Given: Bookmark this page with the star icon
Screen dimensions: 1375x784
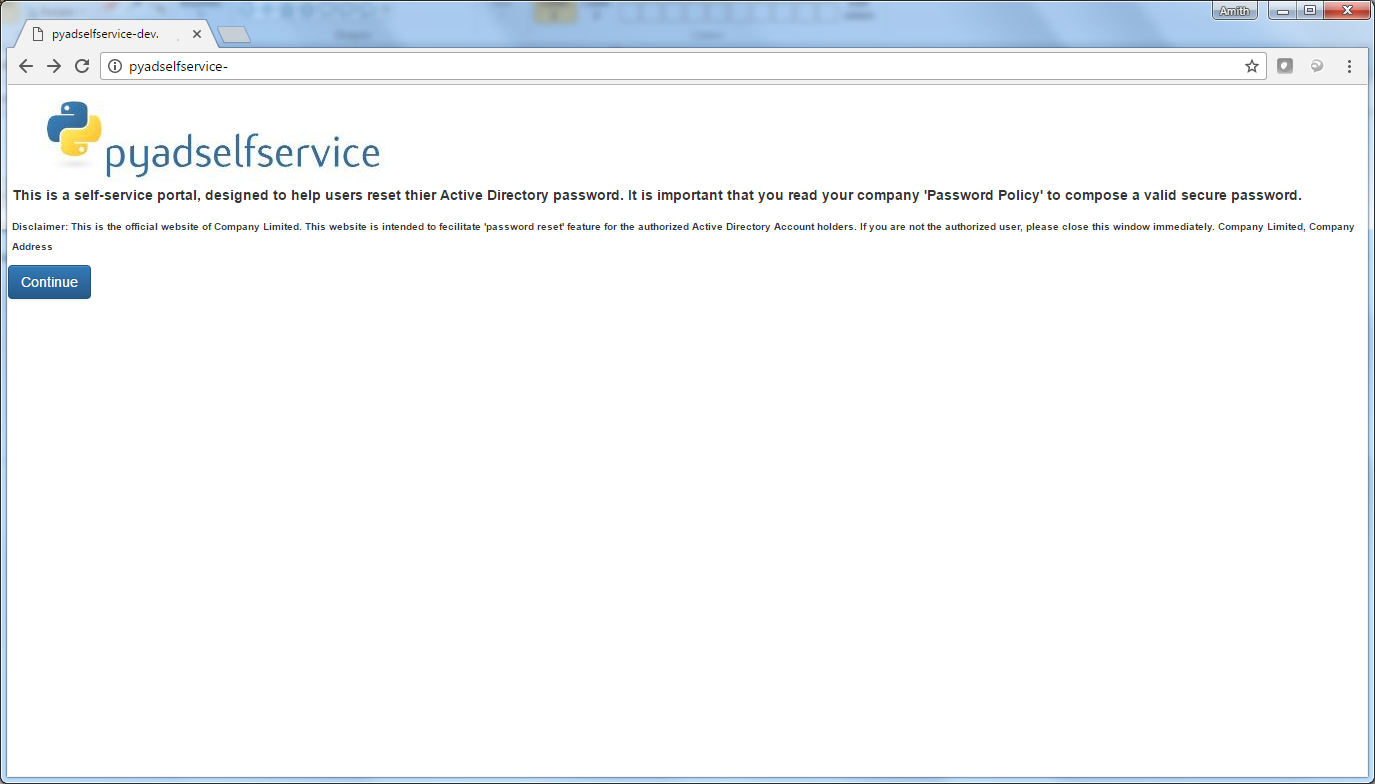Looking at the screenshot, I should [1251, 66].
